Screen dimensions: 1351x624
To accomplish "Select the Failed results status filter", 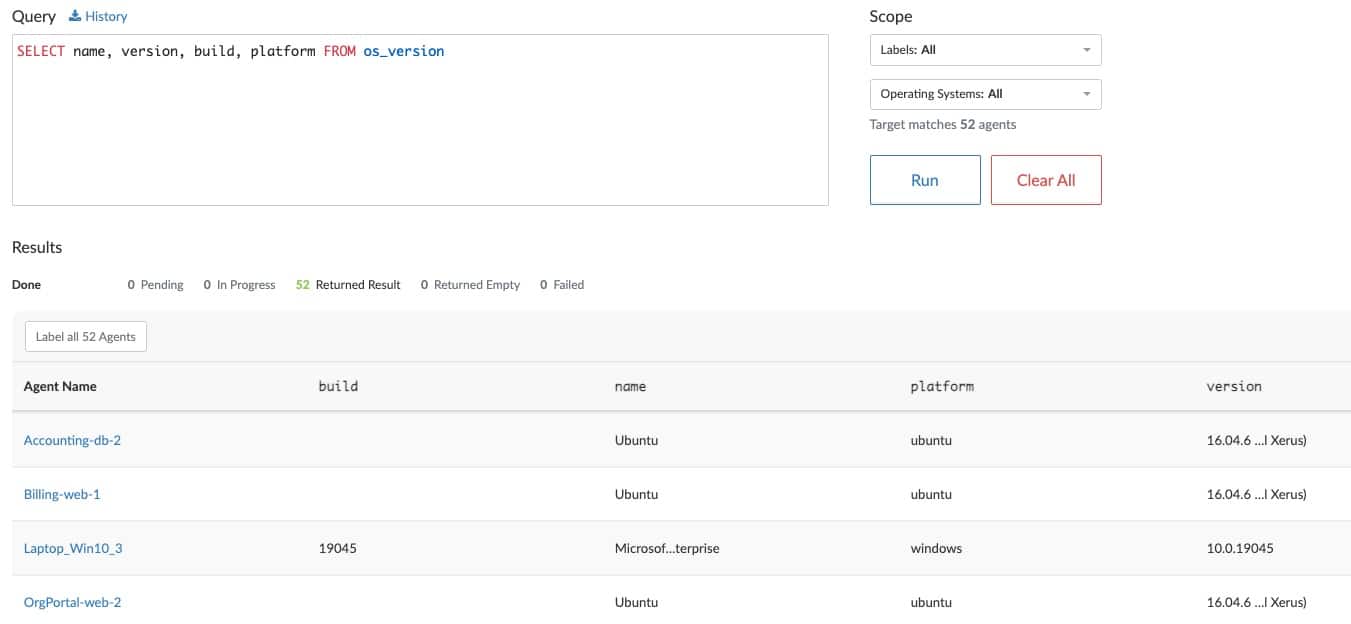I will click(562, 285).
